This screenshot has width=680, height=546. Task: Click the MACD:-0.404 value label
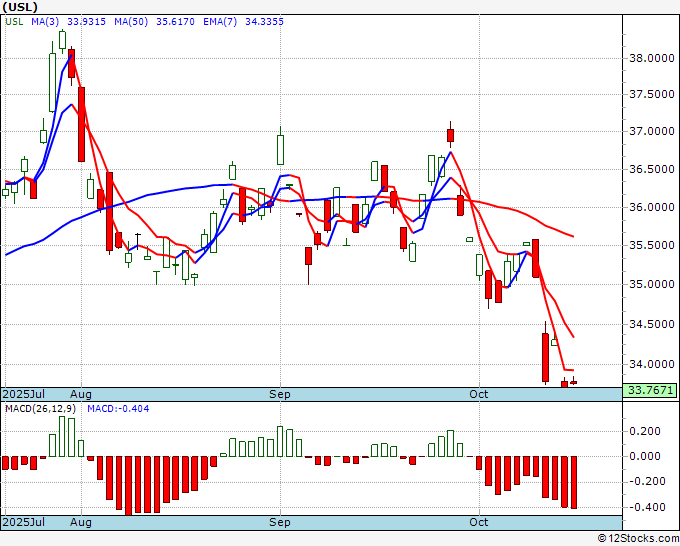118,409
